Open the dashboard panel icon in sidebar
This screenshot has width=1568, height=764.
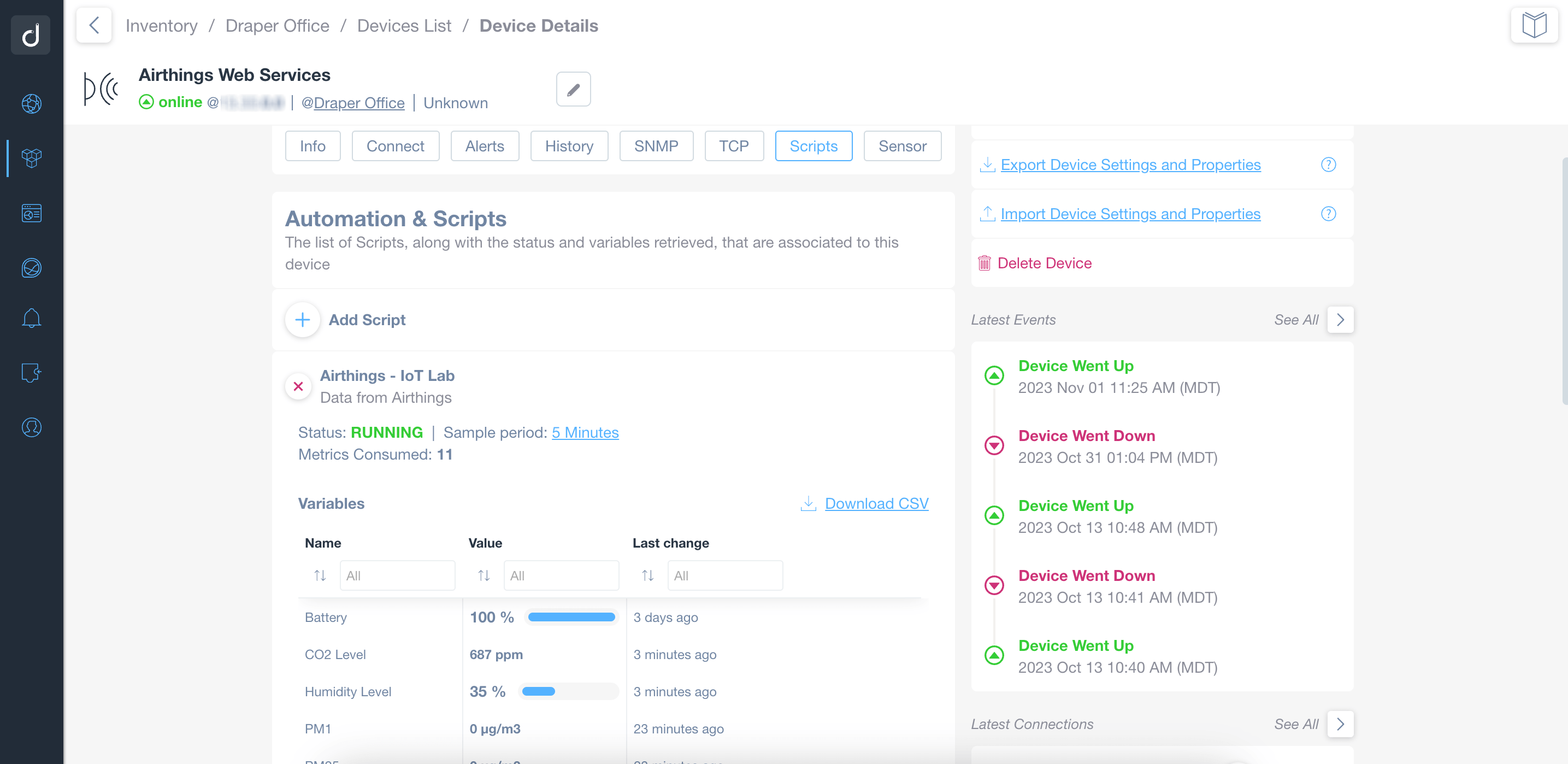(x=32, y=213)
